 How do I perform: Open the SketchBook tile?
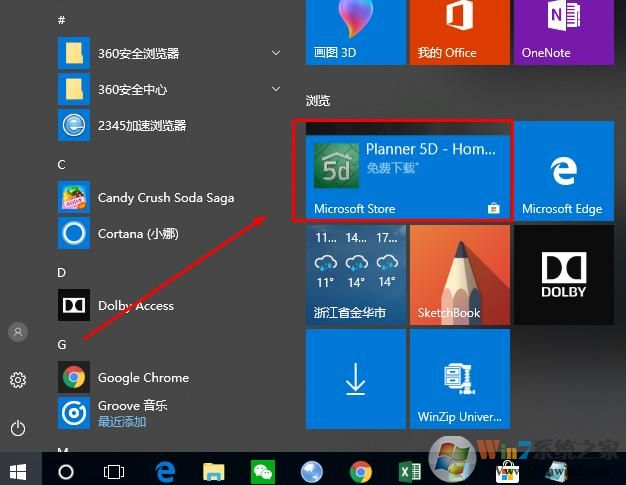(460, 275)
